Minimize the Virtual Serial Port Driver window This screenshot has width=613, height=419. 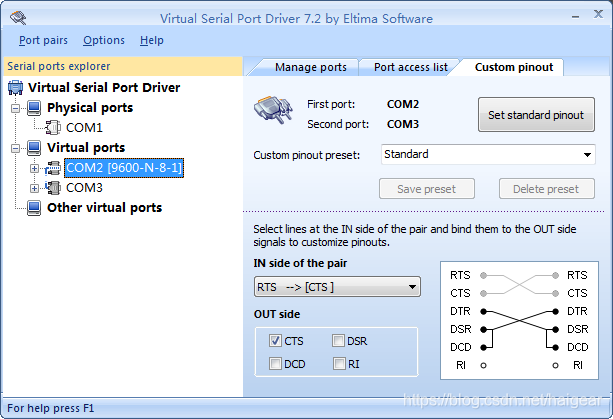[x=575, y=17]
